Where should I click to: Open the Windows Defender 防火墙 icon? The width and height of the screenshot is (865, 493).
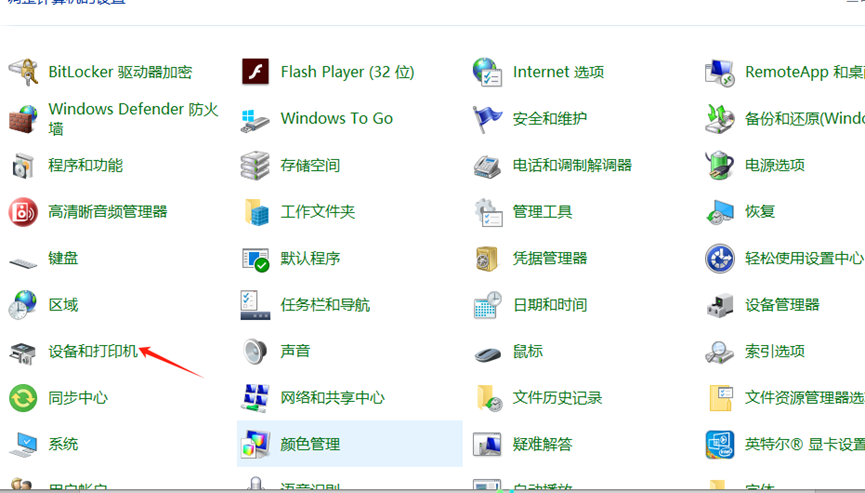point(23,119)
